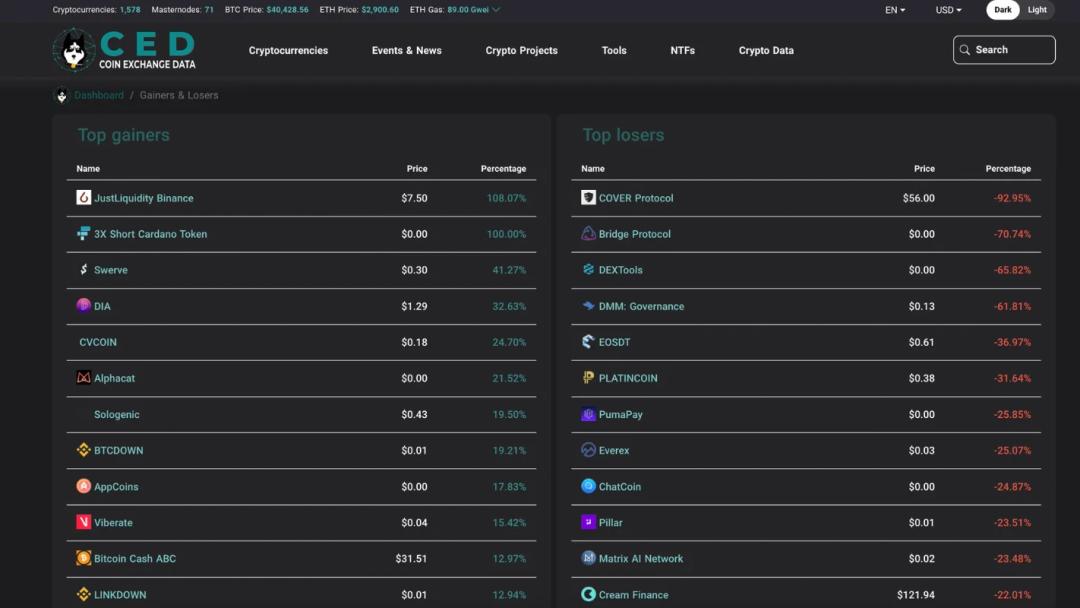Click the DMM: Governance coin icon
The width and height of the screenshot is (1080, 608).
tap(588, 305)
